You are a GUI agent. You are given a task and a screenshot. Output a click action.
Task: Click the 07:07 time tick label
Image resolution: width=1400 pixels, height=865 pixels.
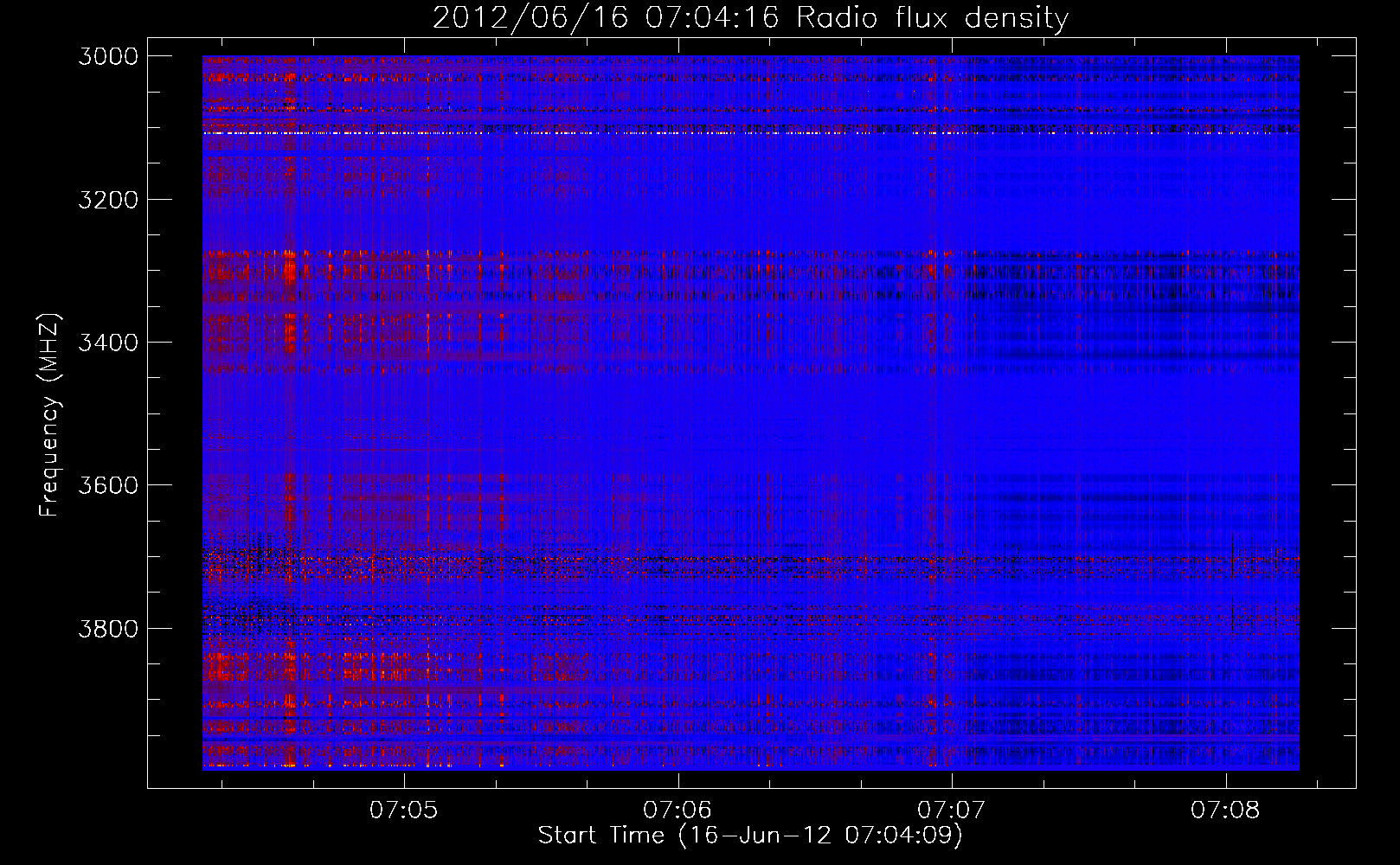(x=952, y=811)
